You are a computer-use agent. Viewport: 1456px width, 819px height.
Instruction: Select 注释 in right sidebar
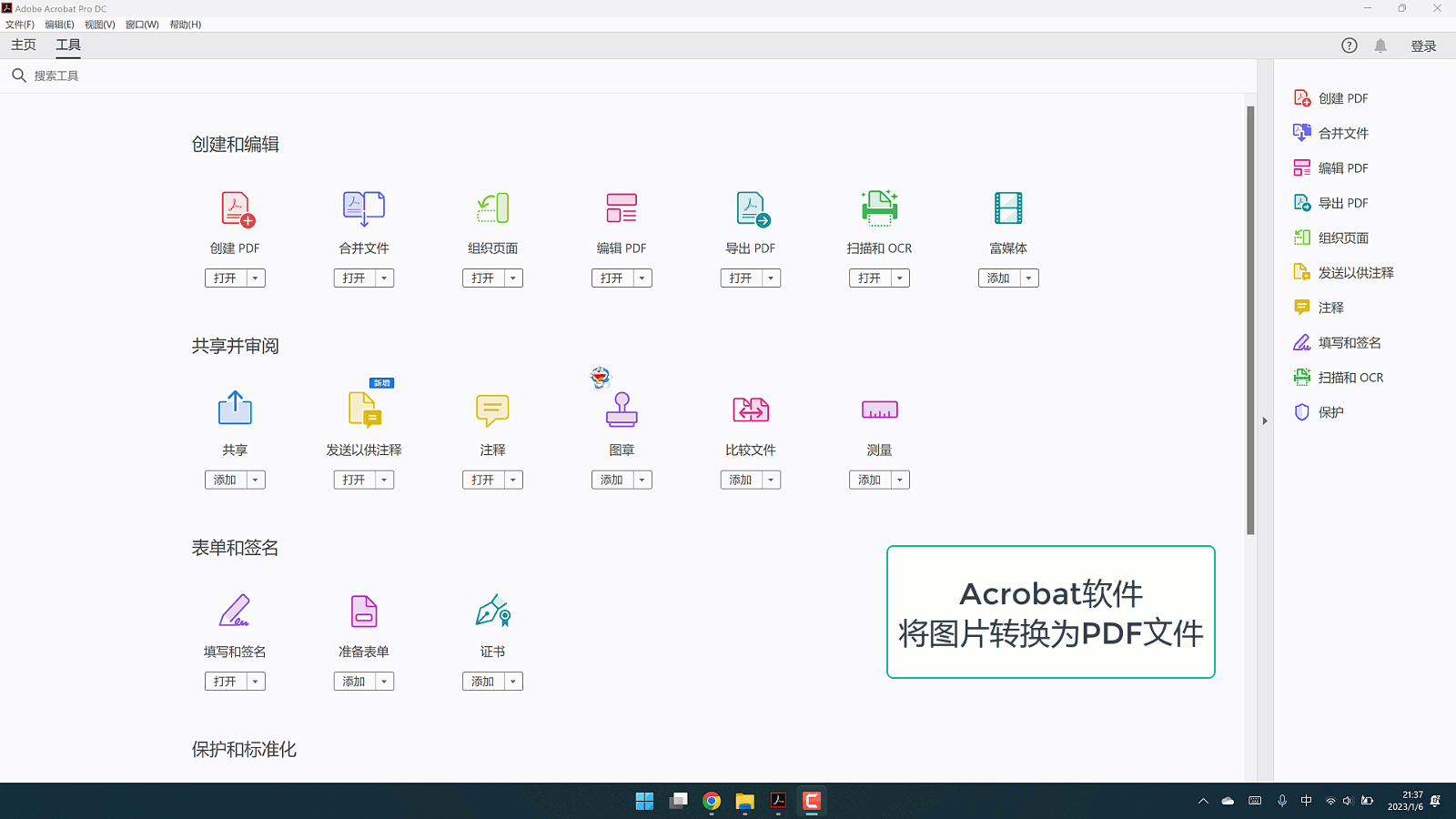click(x=1319, y=308)
